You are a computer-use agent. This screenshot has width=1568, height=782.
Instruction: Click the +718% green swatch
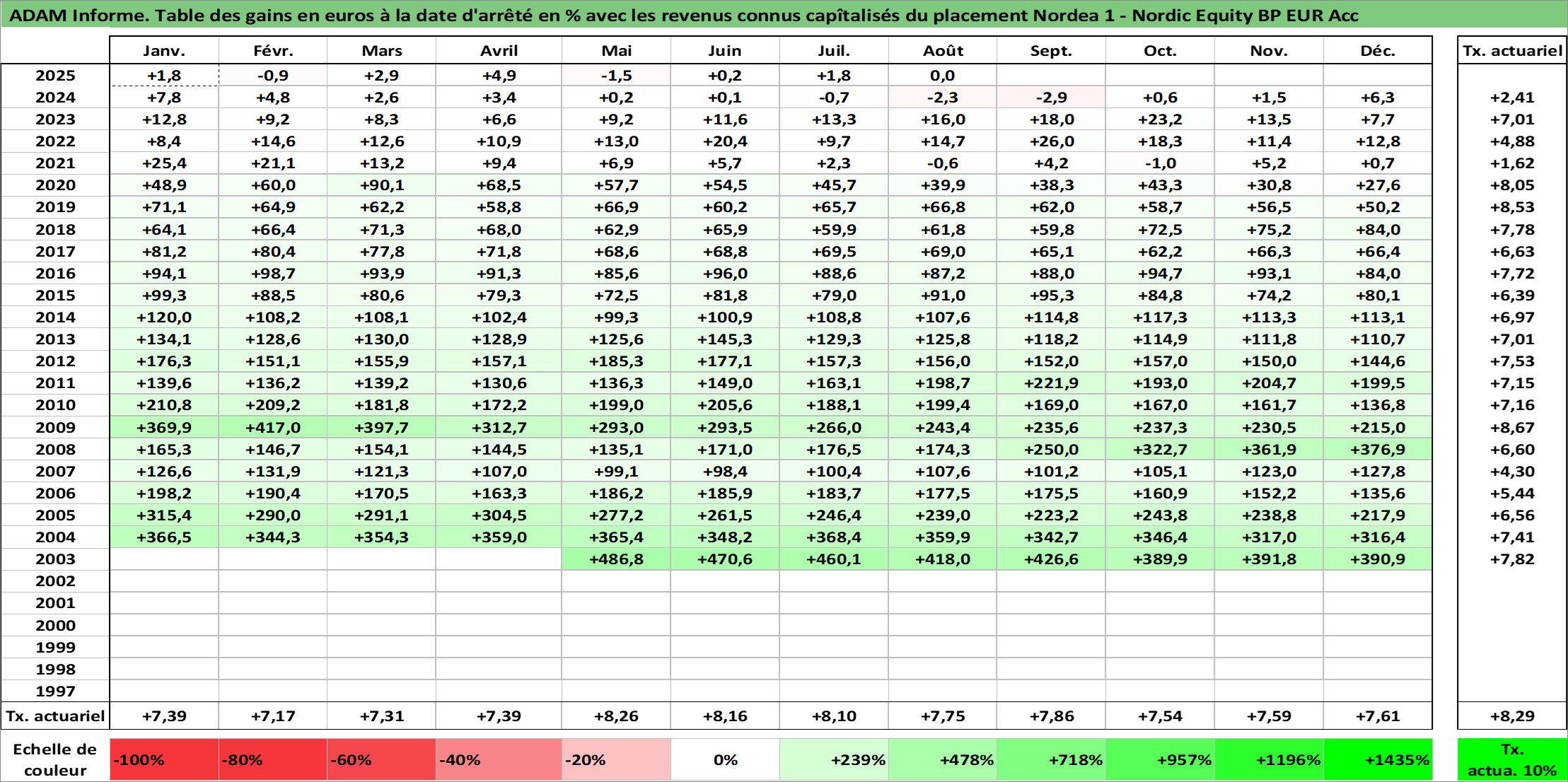tap(1051, 760)
